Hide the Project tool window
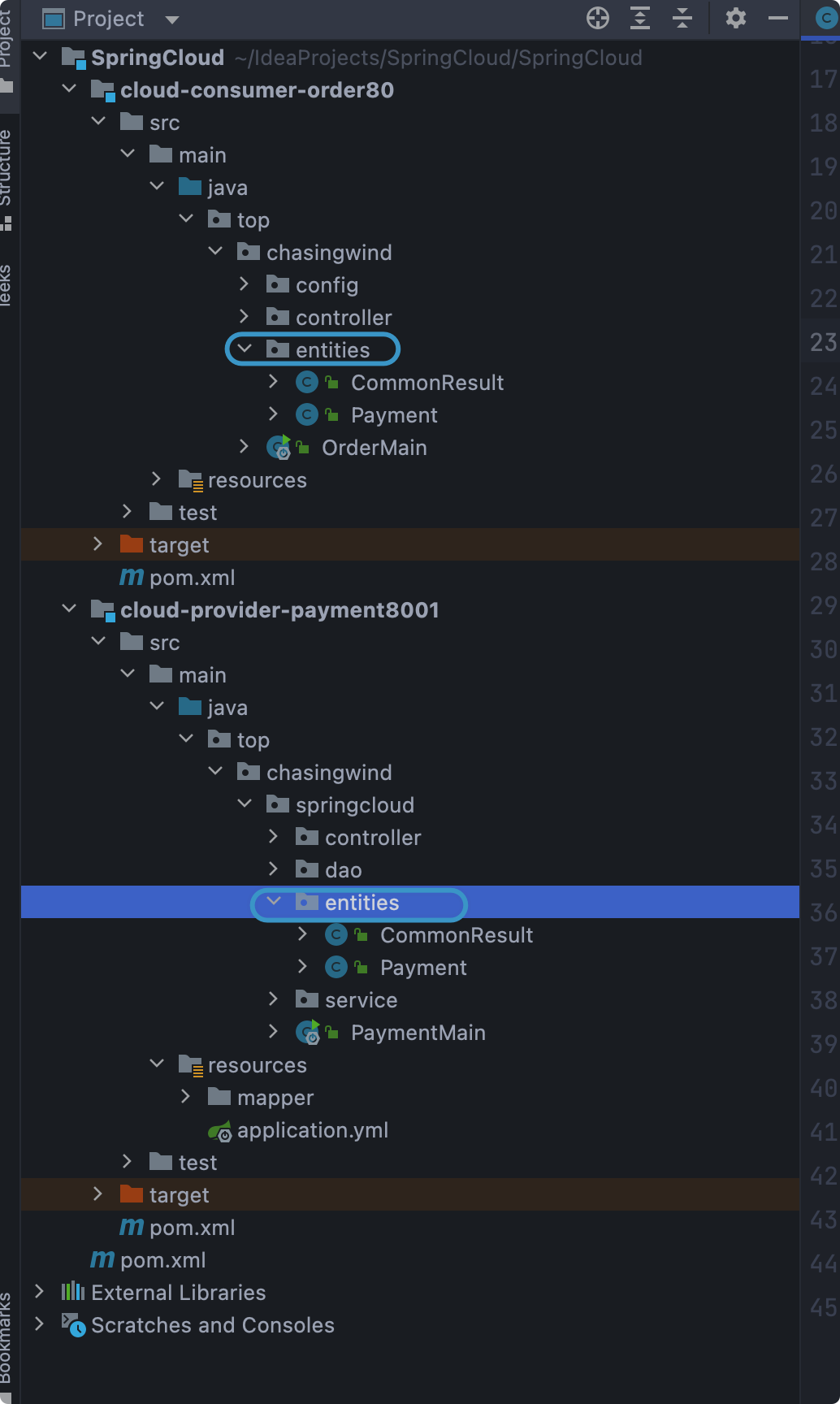Image resolution: width=840 pixels, height=1404 pixels. click(778, 18)
